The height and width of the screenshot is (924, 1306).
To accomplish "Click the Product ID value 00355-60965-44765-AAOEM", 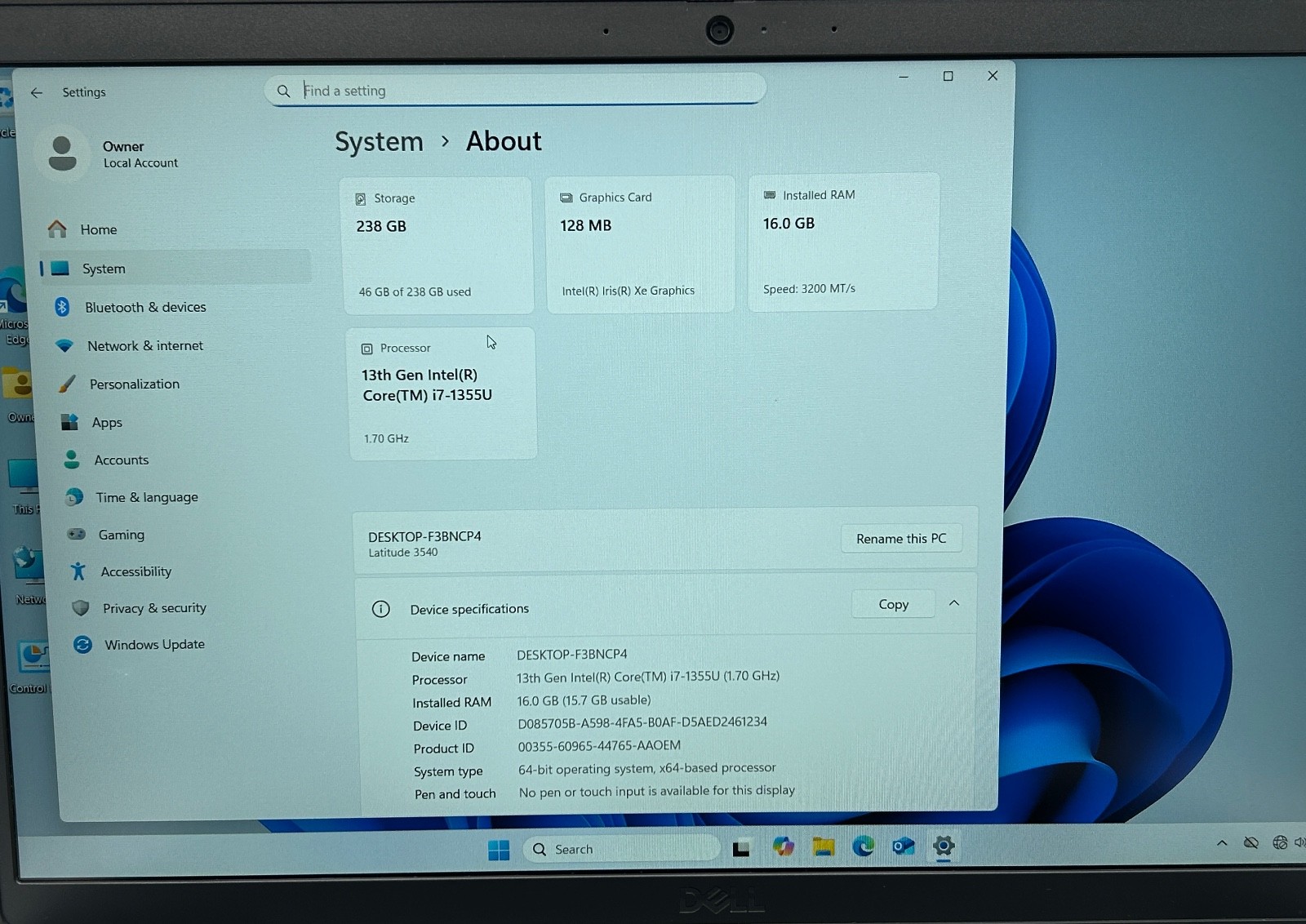I will 599,746.
